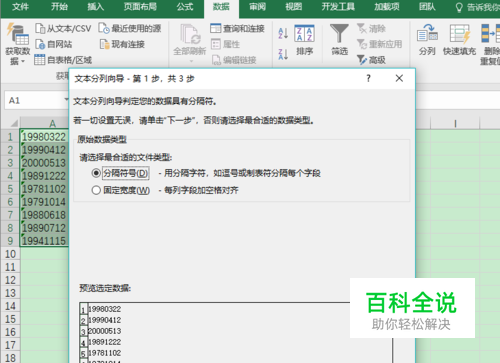Screen dimensions: 500x363
Task: Click cell containing 19880618
Action: click(44, 215)
